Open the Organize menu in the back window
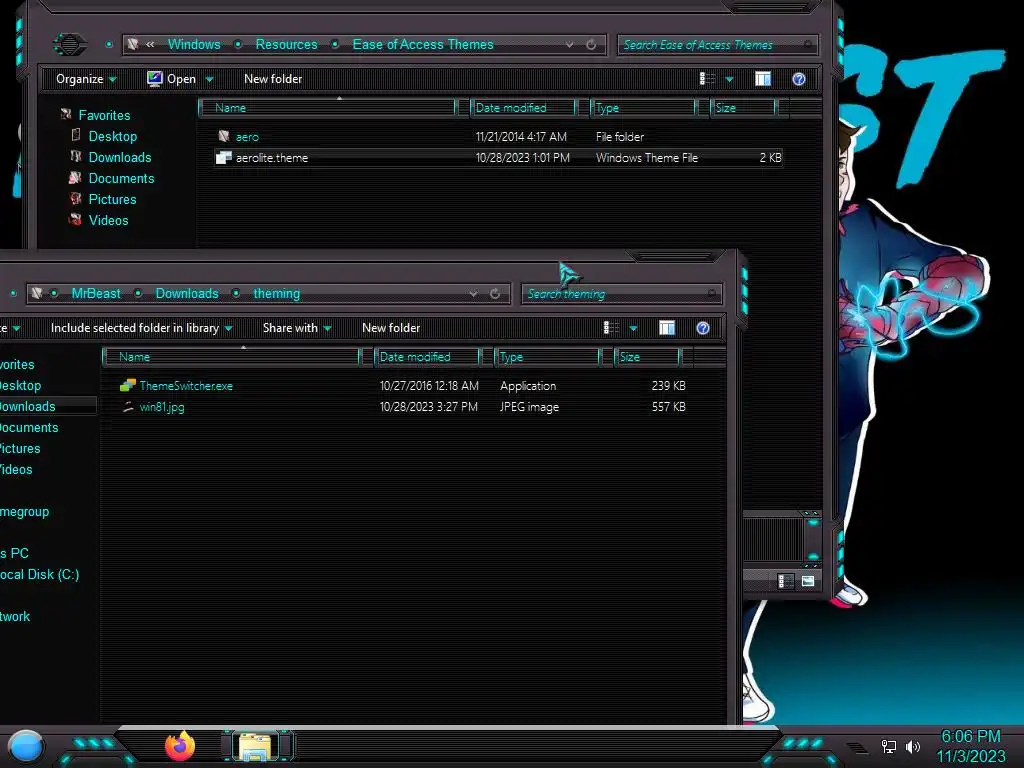 click(x=86, y=79)
